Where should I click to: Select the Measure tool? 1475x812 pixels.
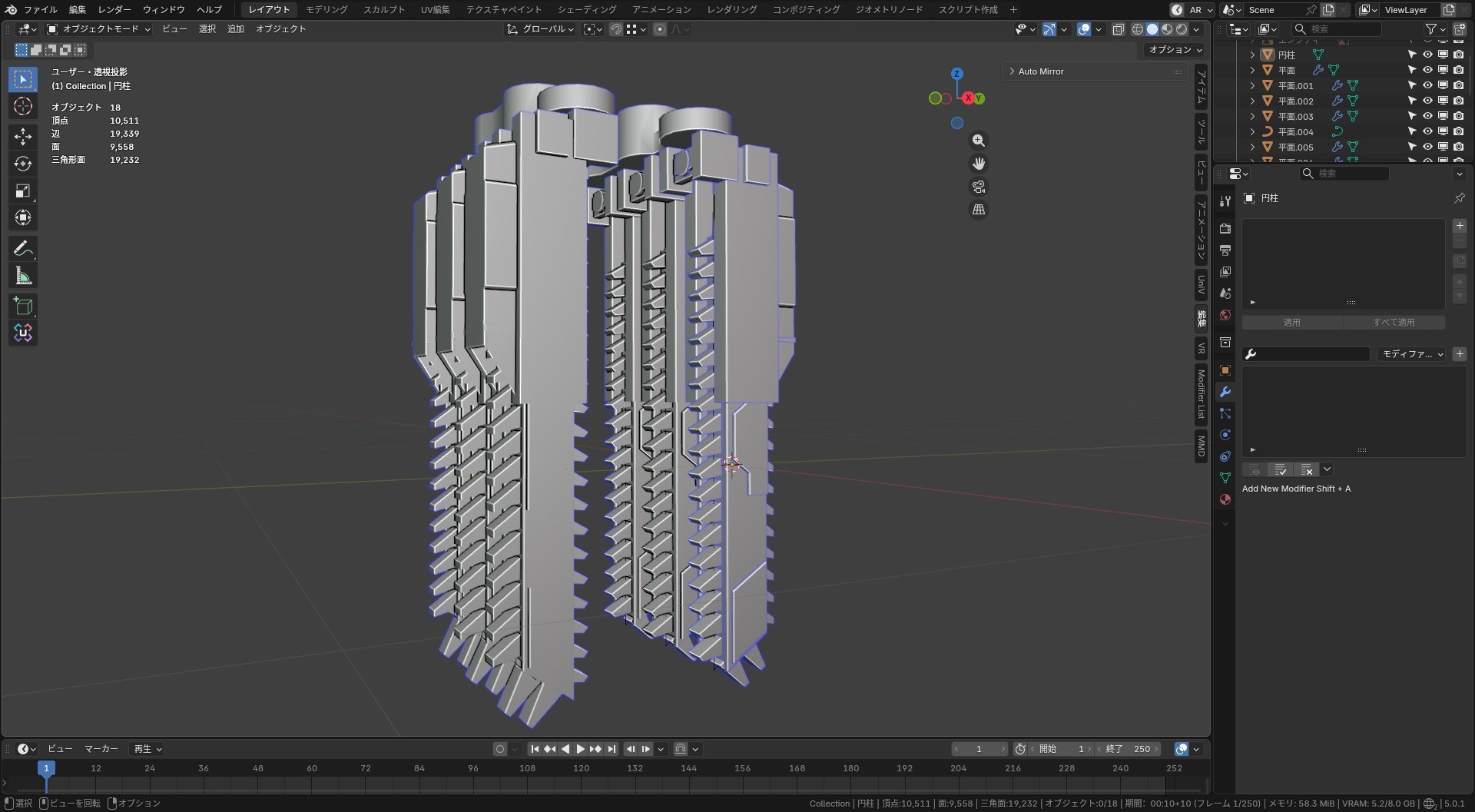click(x=23, y=276)
